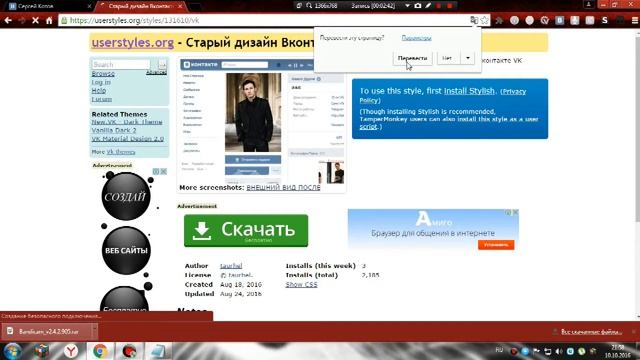Open the Windows Start button

tap(13, 351)
